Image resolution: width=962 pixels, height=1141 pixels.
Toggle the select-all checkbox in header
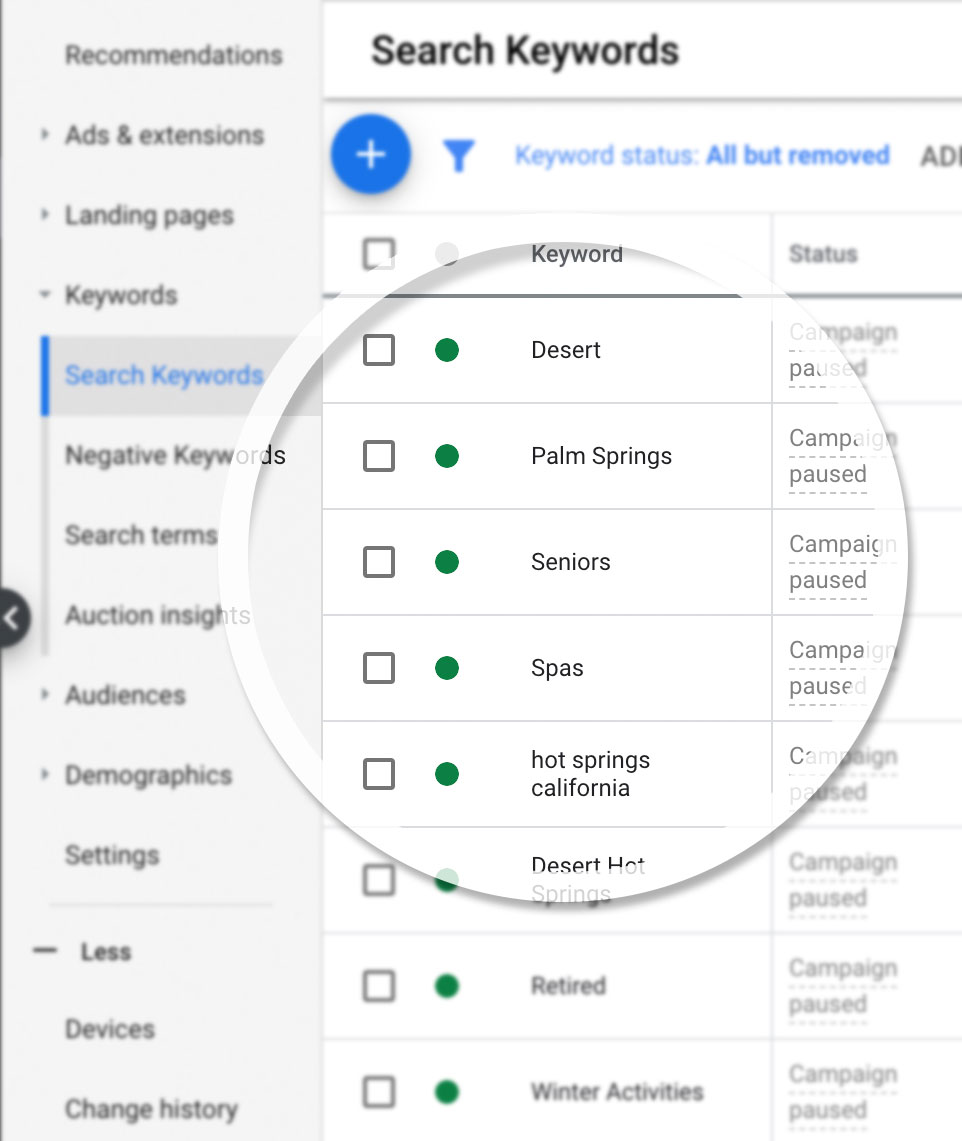379,254
